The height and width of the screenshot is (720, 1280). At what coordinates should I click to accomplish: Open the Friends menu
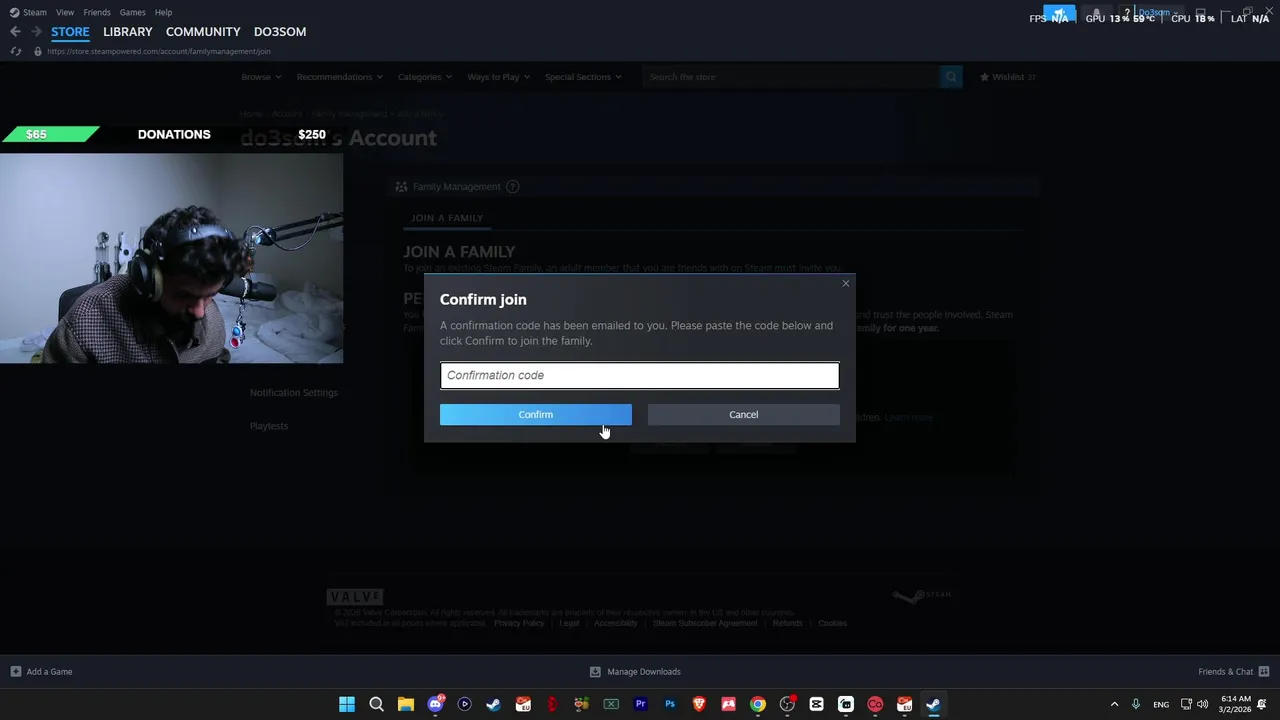(x=97, y=12)
